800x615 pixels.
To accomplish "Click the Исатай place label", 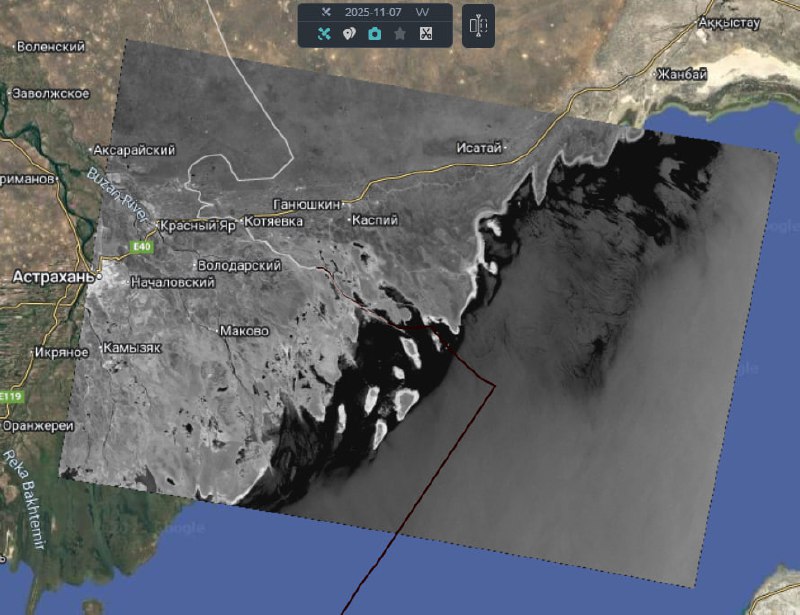I will pos(478,148).
